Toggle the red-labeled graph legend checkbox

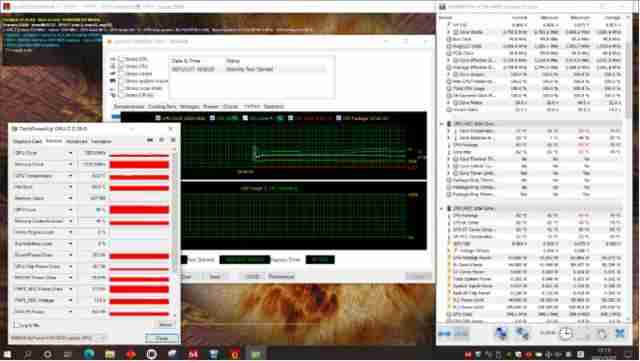[x=290, y=118]
